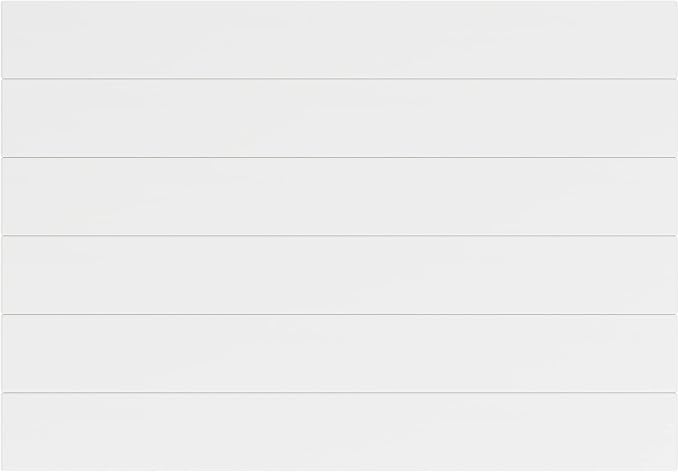Select the bottom sixth blank row
The width and height of the screenshot is (679, 472).
[x=340, y=432]
